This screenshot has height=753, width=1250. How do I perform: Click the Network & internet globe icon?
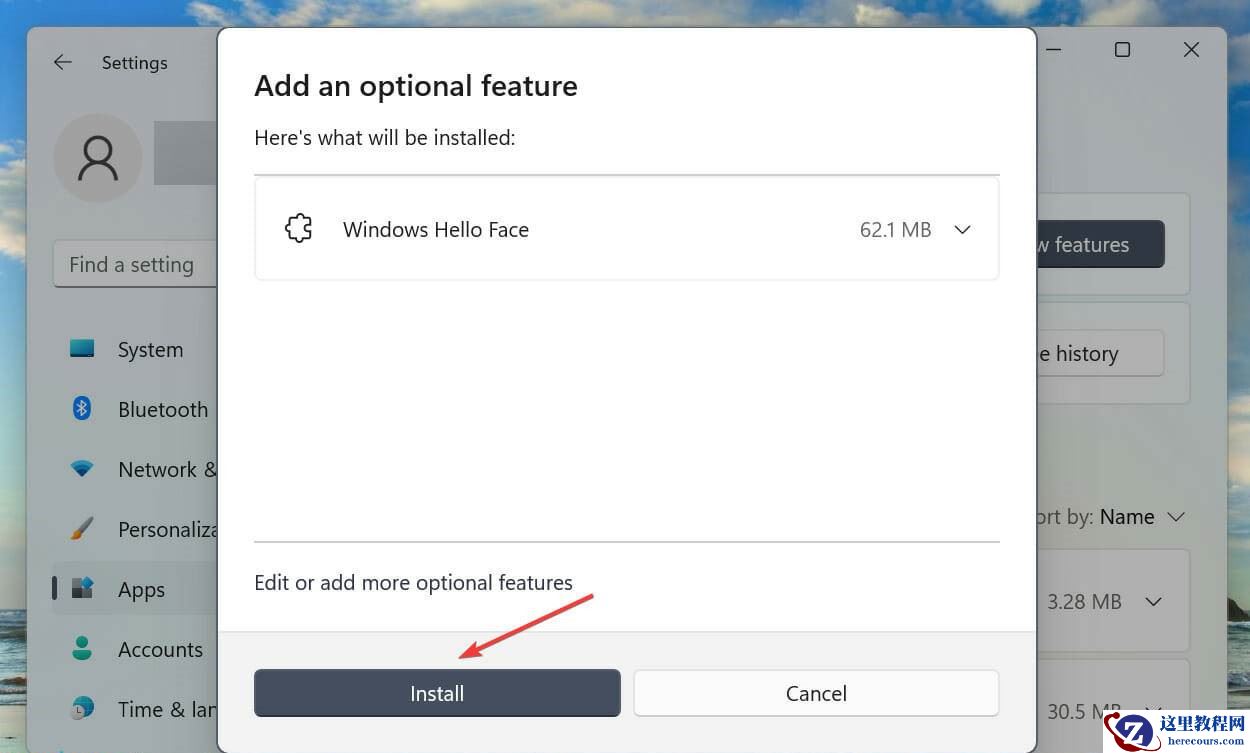[x=82, y=469]
